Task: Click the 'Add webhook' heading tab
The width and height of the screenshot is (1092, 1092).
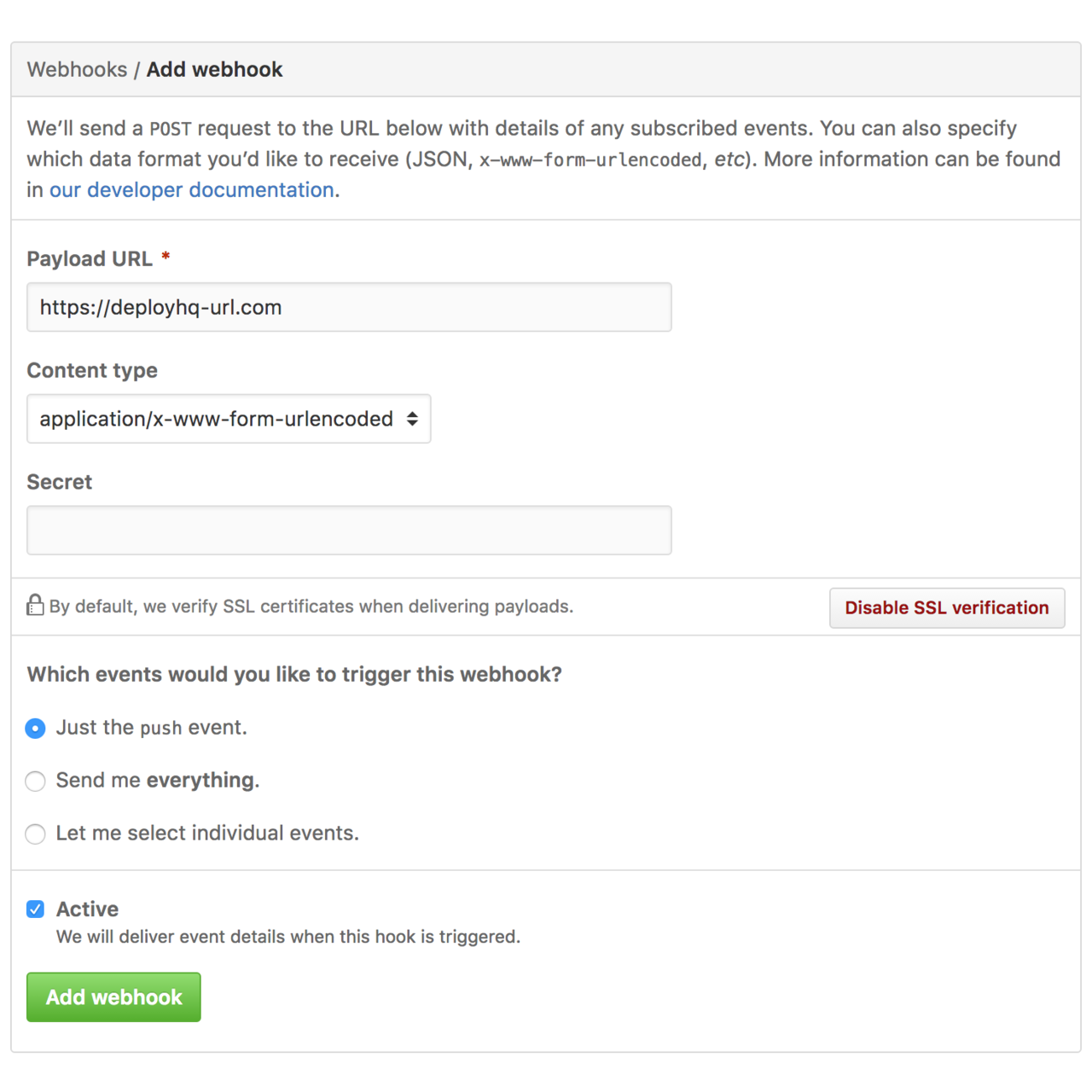Action: click(x=214, y=69)
